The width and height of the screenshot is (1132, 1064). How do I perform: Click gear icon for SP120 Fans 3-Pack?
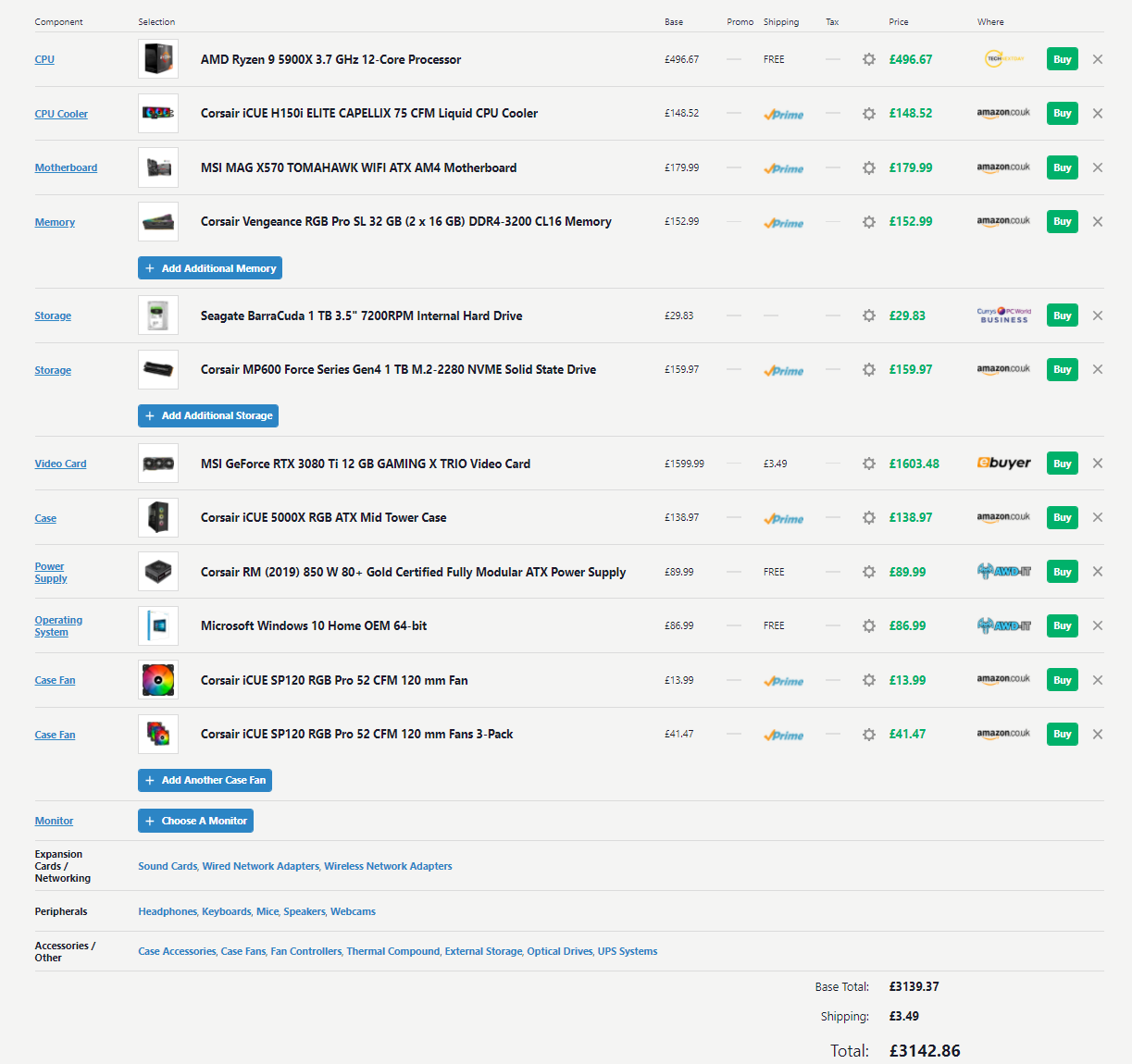point(868,734)
